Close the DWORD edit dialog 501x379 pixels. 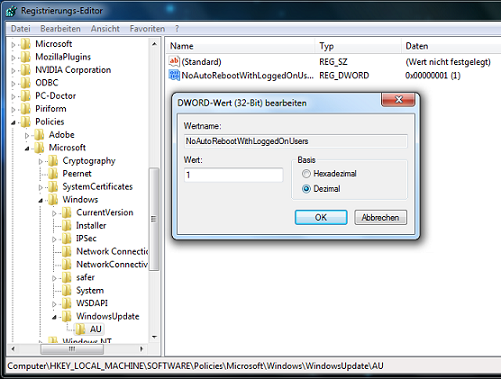(398, 99)
